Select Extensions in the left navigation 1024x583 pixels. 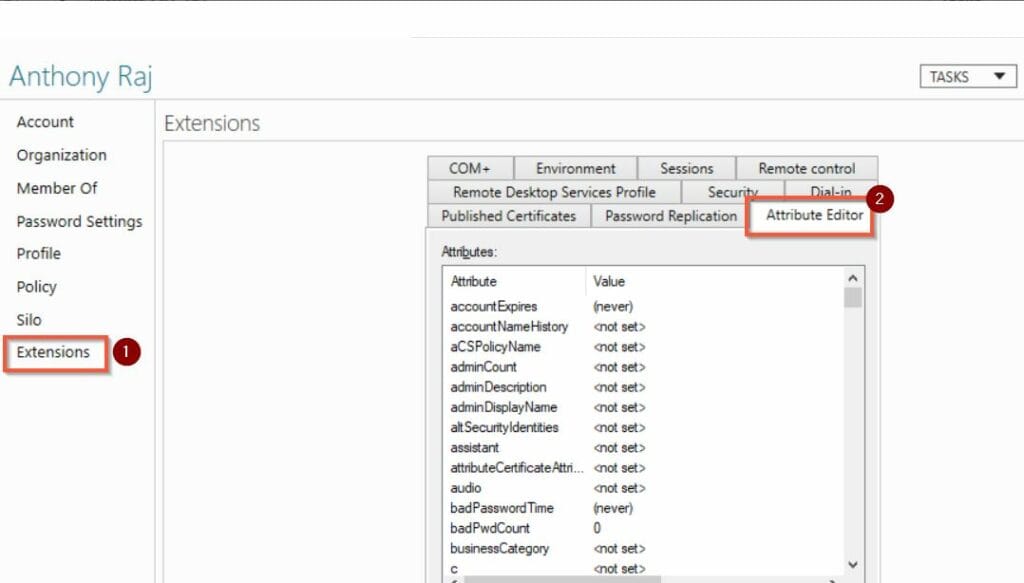[x=56, y=353]
